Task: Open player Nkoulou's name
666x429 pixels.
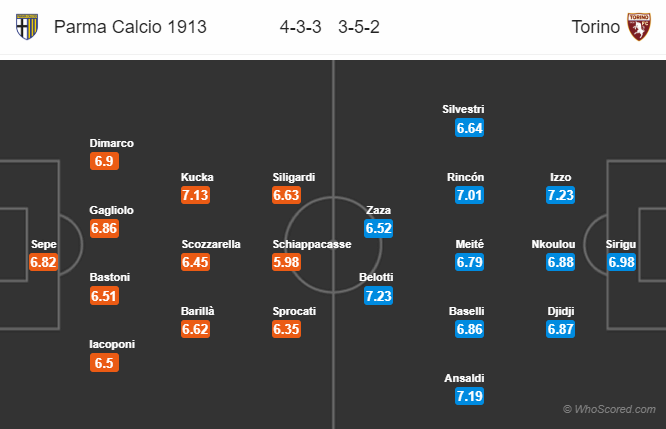Action: point(553,244)
